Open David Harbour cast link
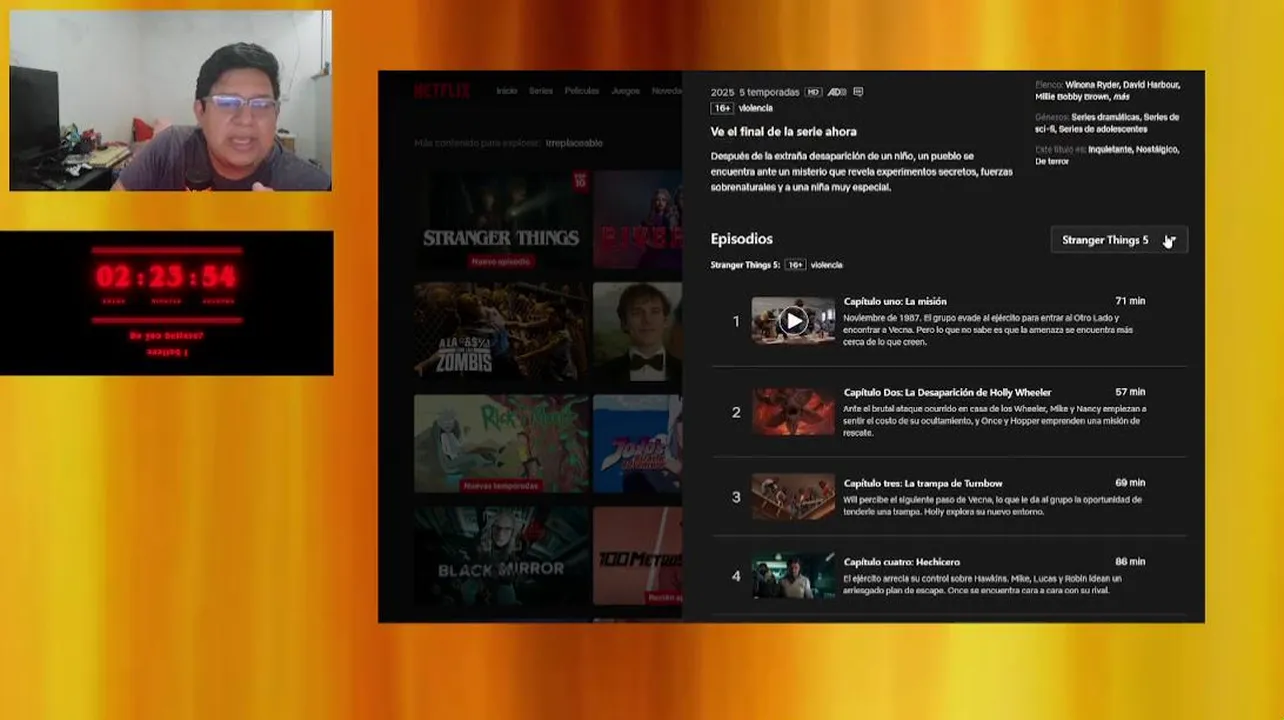1284x720 pixels. [1151, 85]
